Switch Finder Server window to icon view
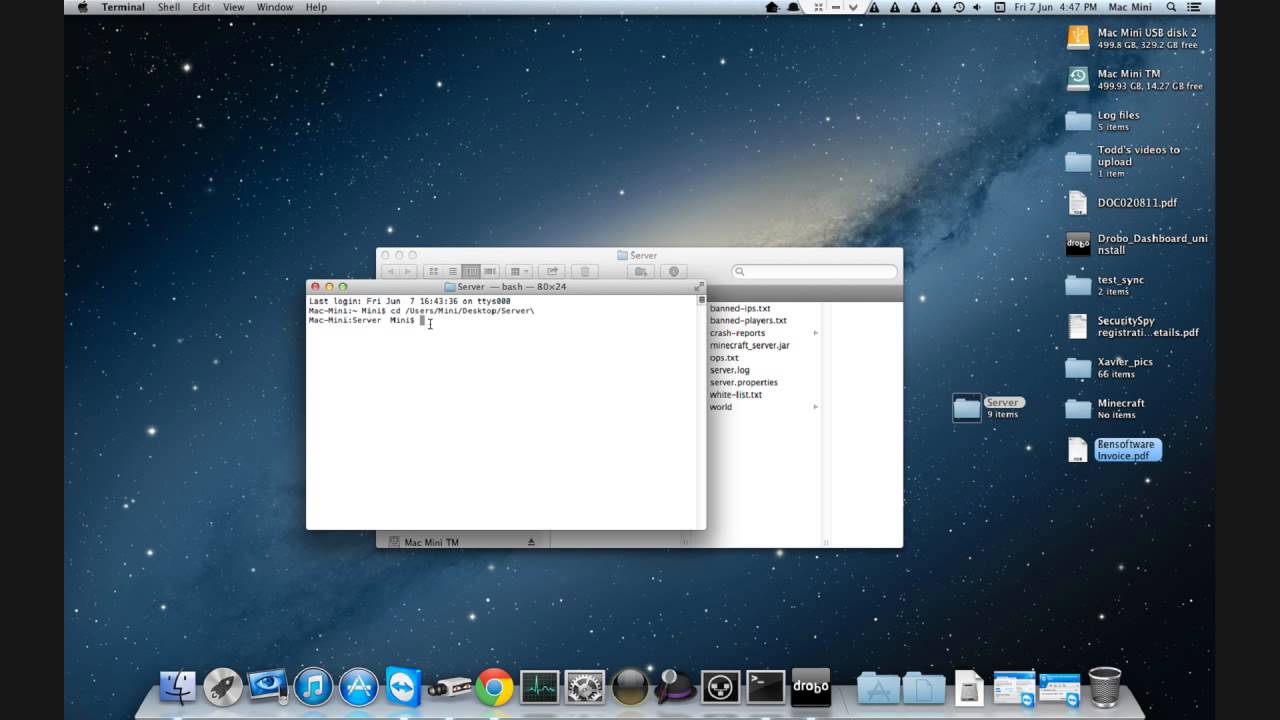 [433, 271]
